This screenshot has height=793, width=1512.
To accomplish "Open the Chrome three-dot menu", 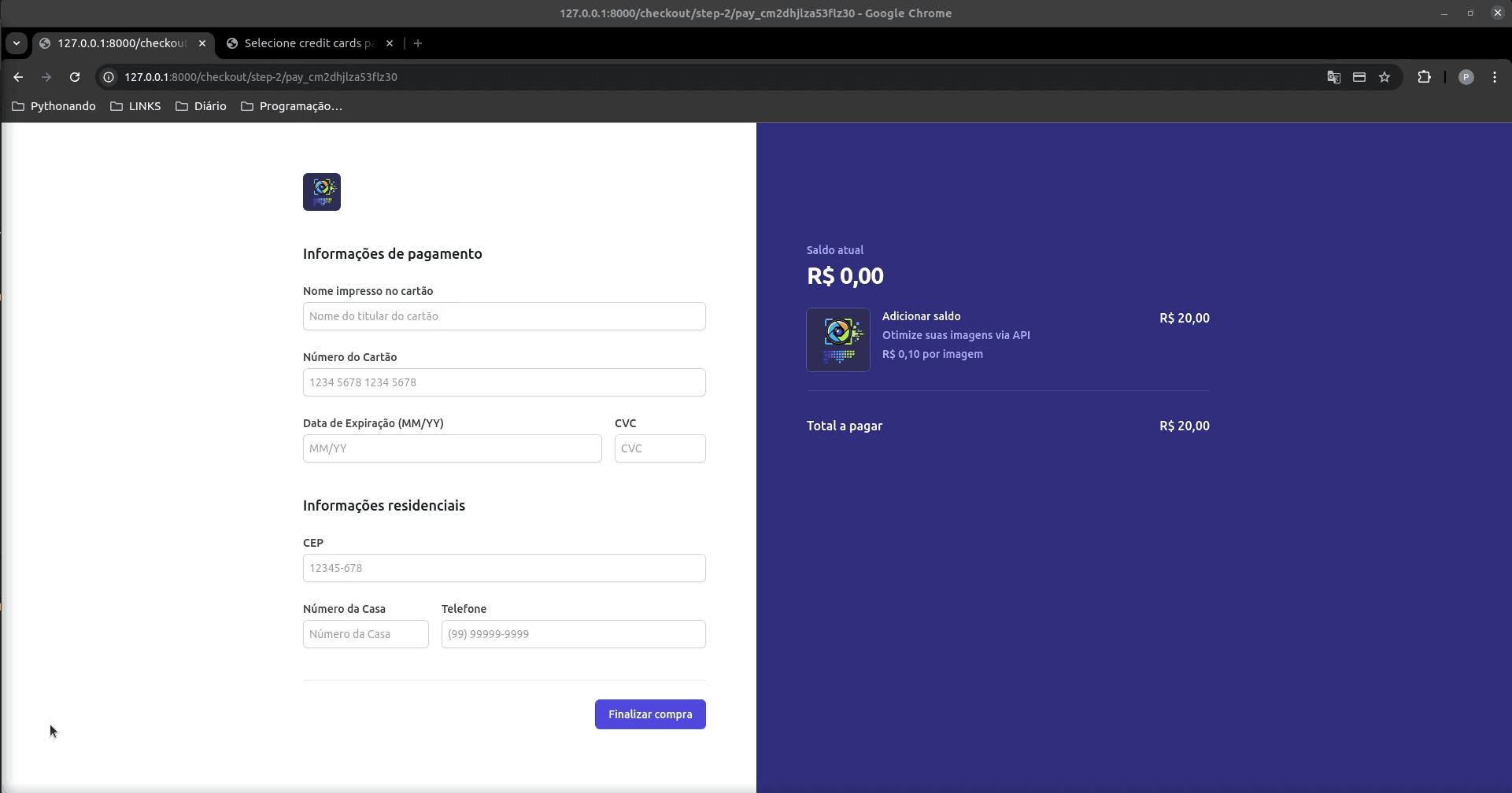I will (x=1495, y=77).
